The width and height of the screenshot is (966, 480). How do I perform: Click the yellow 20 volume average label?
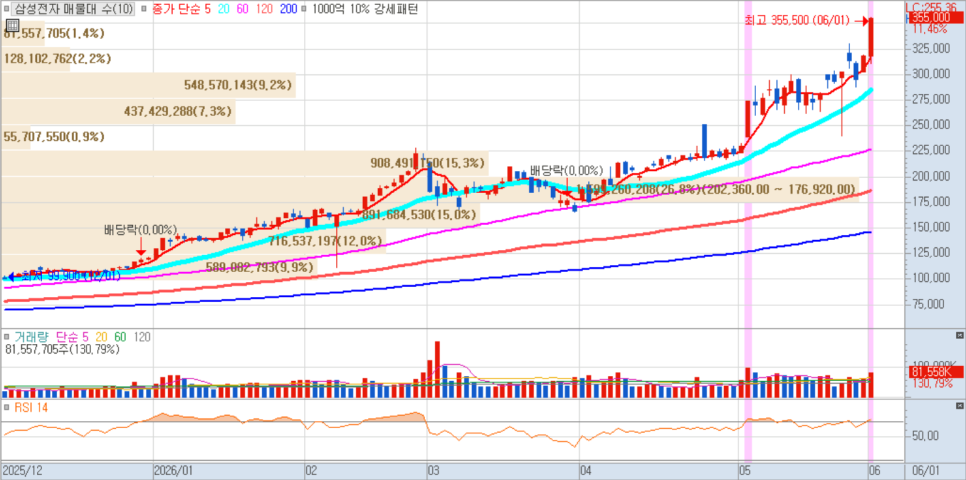(x=101, y=337)
